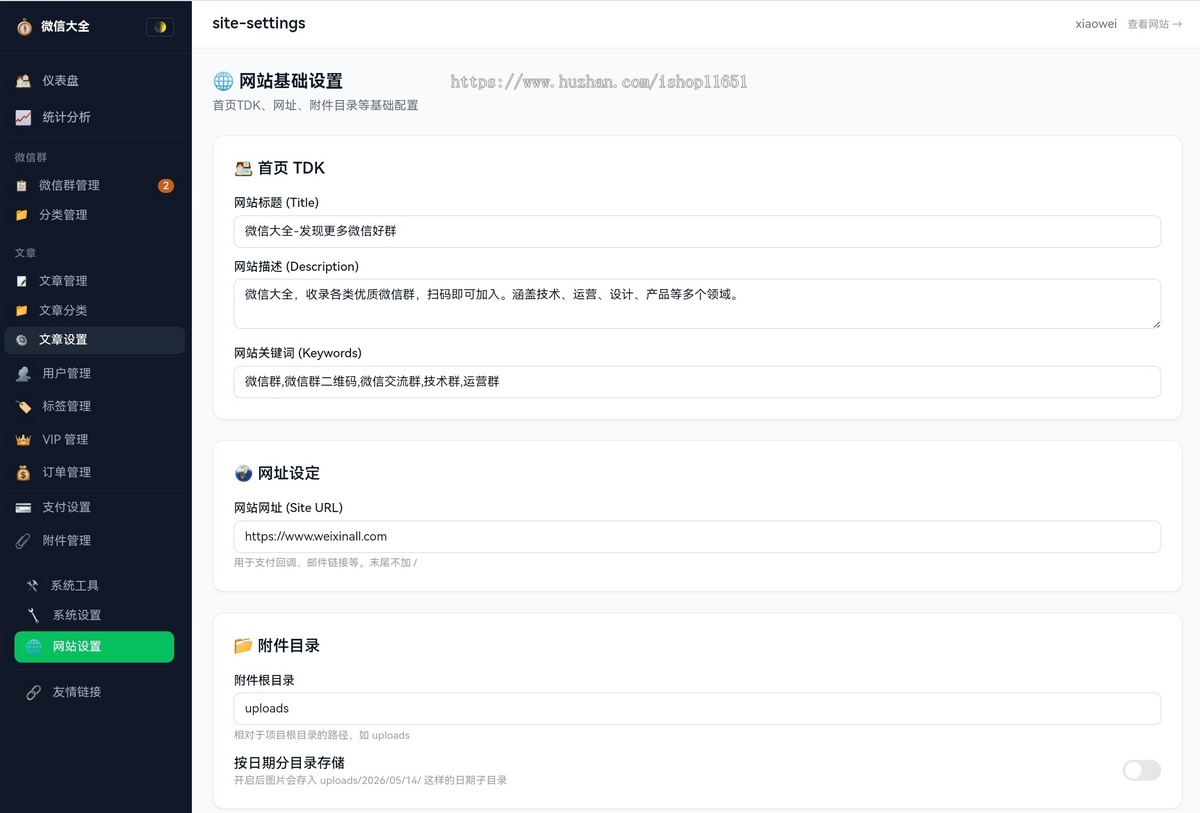Screen dimensions: 1200x813
Task: Focus 网站网址 (Site URL) input field
Action: pos(697,536)
